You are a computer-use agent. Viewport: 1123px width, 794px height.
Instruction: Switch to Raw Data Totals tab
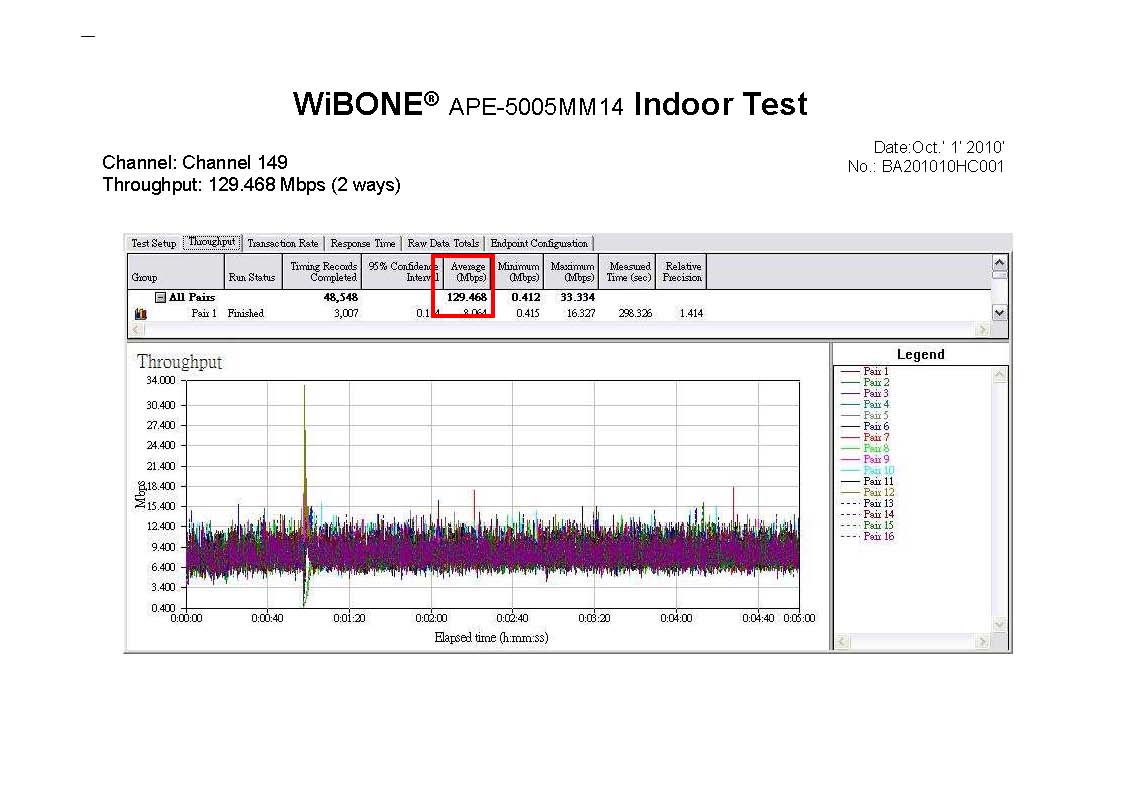[443, 243]
